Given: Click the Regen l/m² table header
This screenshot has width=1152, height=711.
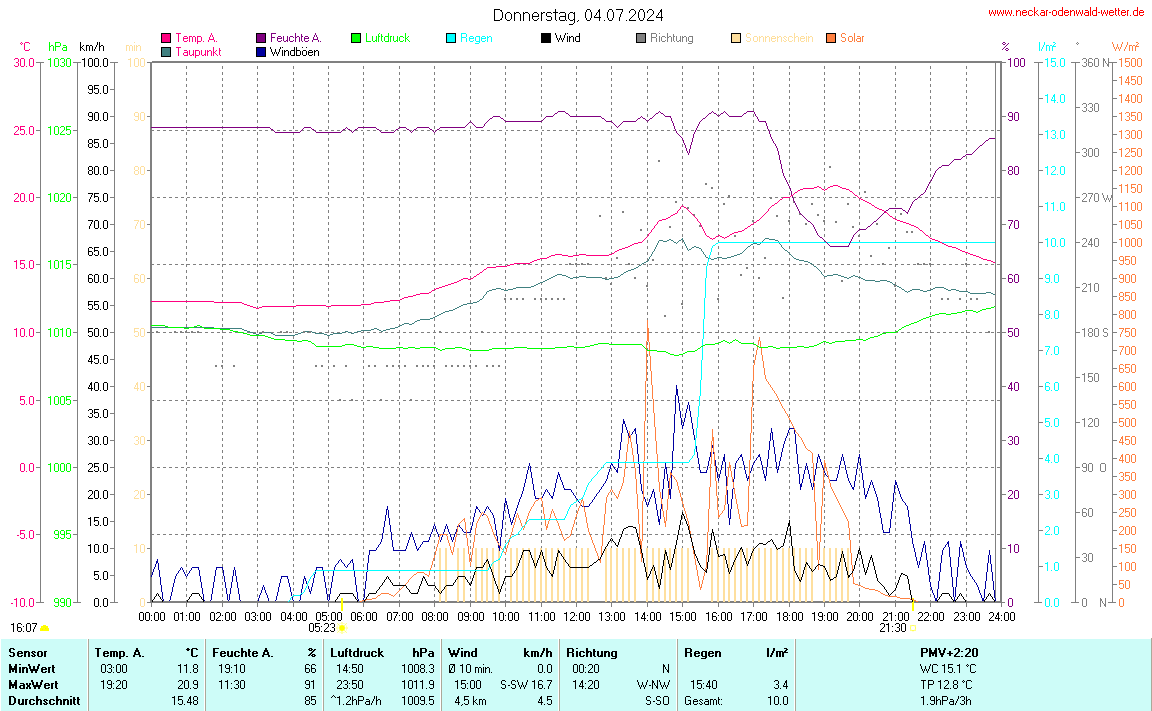Looking at the screenshot, I should point(735,652).
